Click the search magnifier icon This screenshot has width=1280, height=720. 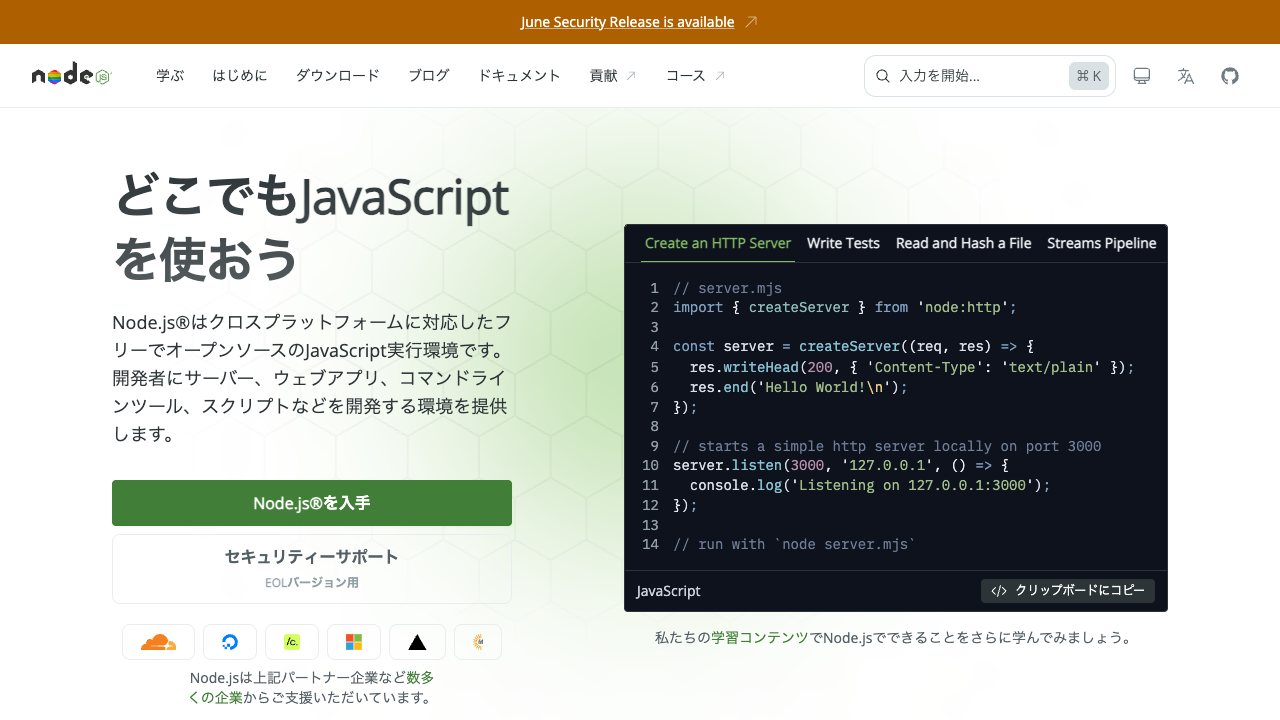[883, 76]
